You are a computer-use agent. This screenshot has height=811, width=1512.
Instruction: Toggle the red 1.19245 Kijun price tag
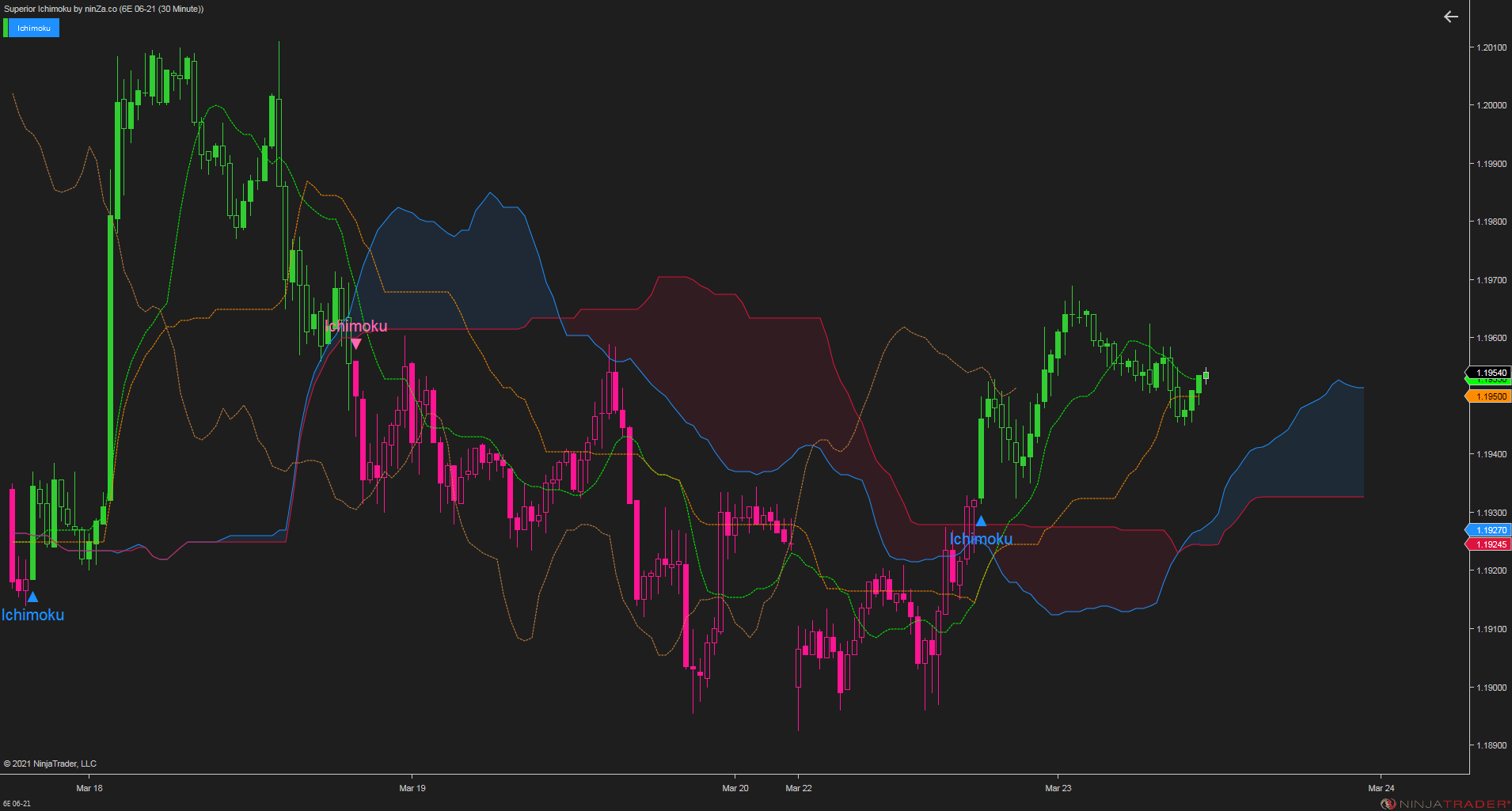point(1488,544)
